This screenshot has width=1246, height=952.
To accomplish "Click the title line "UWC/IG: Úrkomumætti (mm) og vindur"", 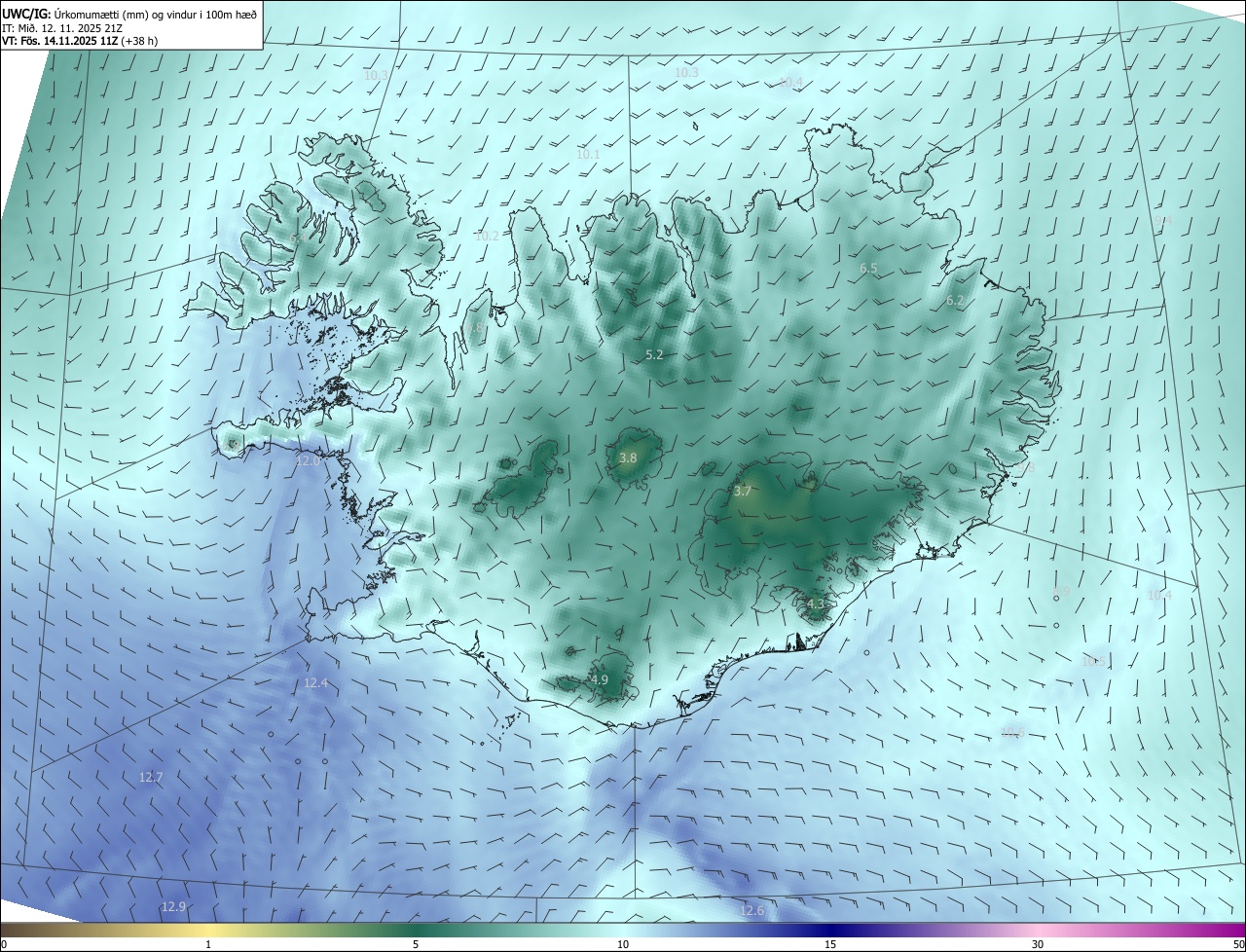I will (x=129, y=14).
